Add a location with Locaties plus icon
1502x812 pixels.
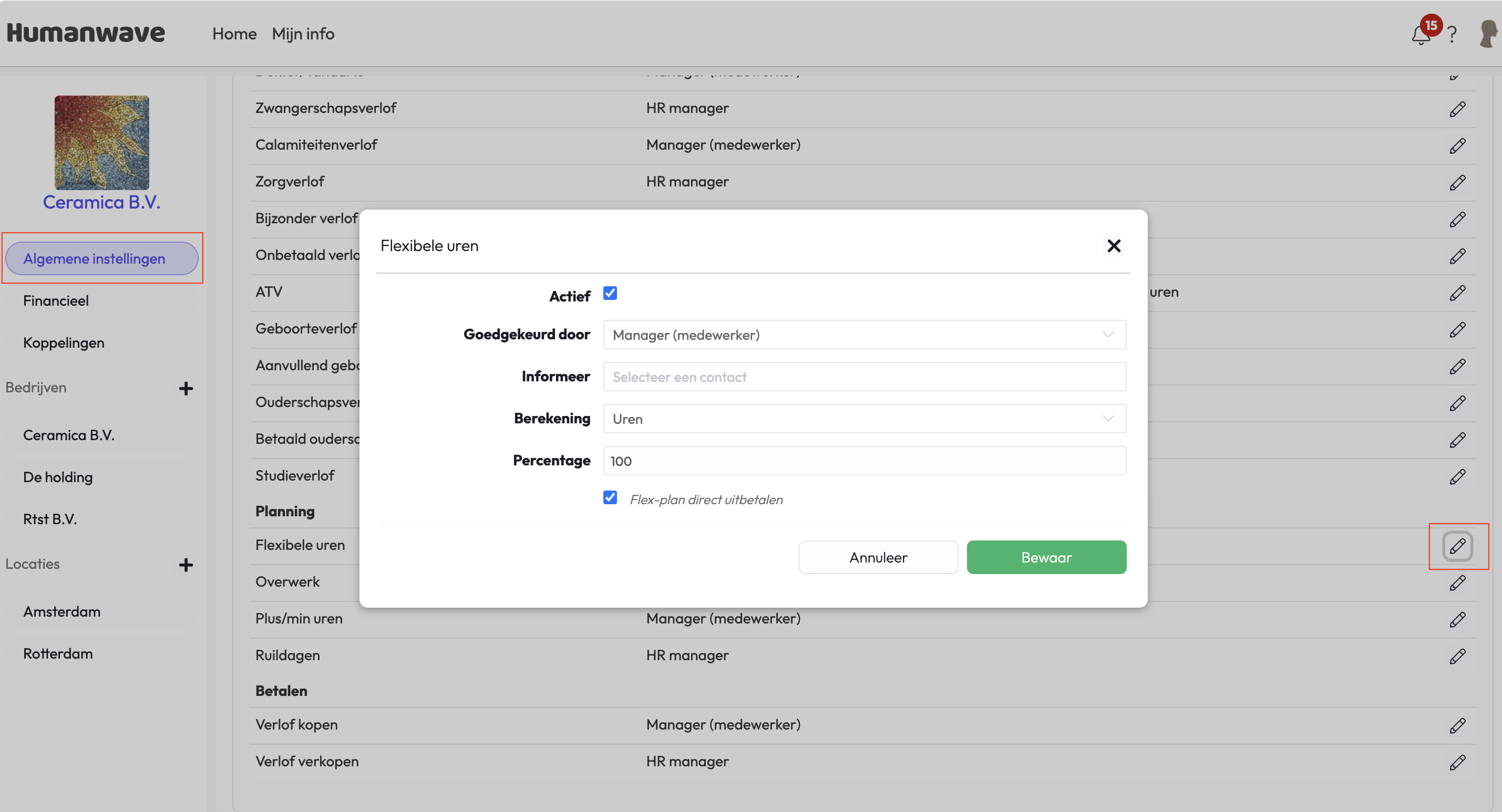click(x=186, y=565)
